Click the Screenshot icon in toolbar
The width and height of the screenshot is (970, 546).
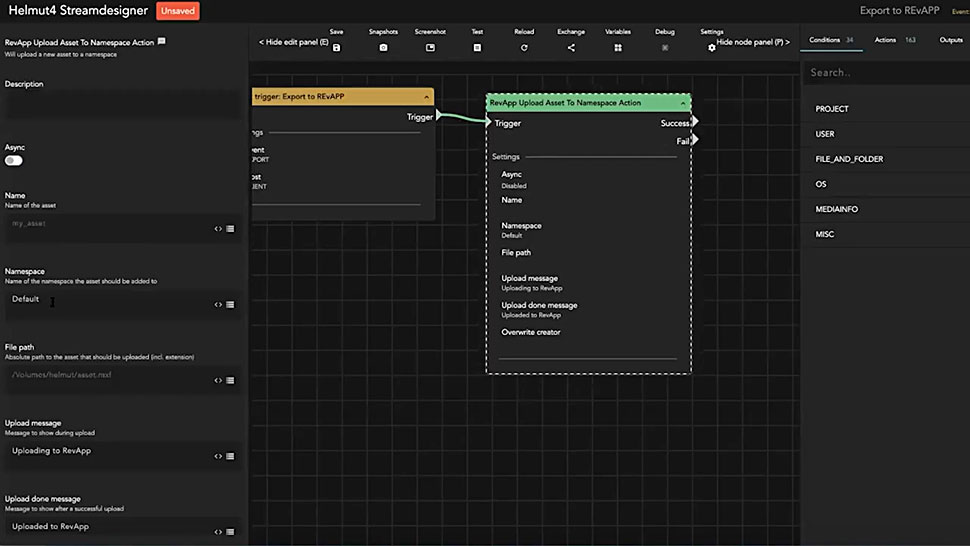(431, 48)
